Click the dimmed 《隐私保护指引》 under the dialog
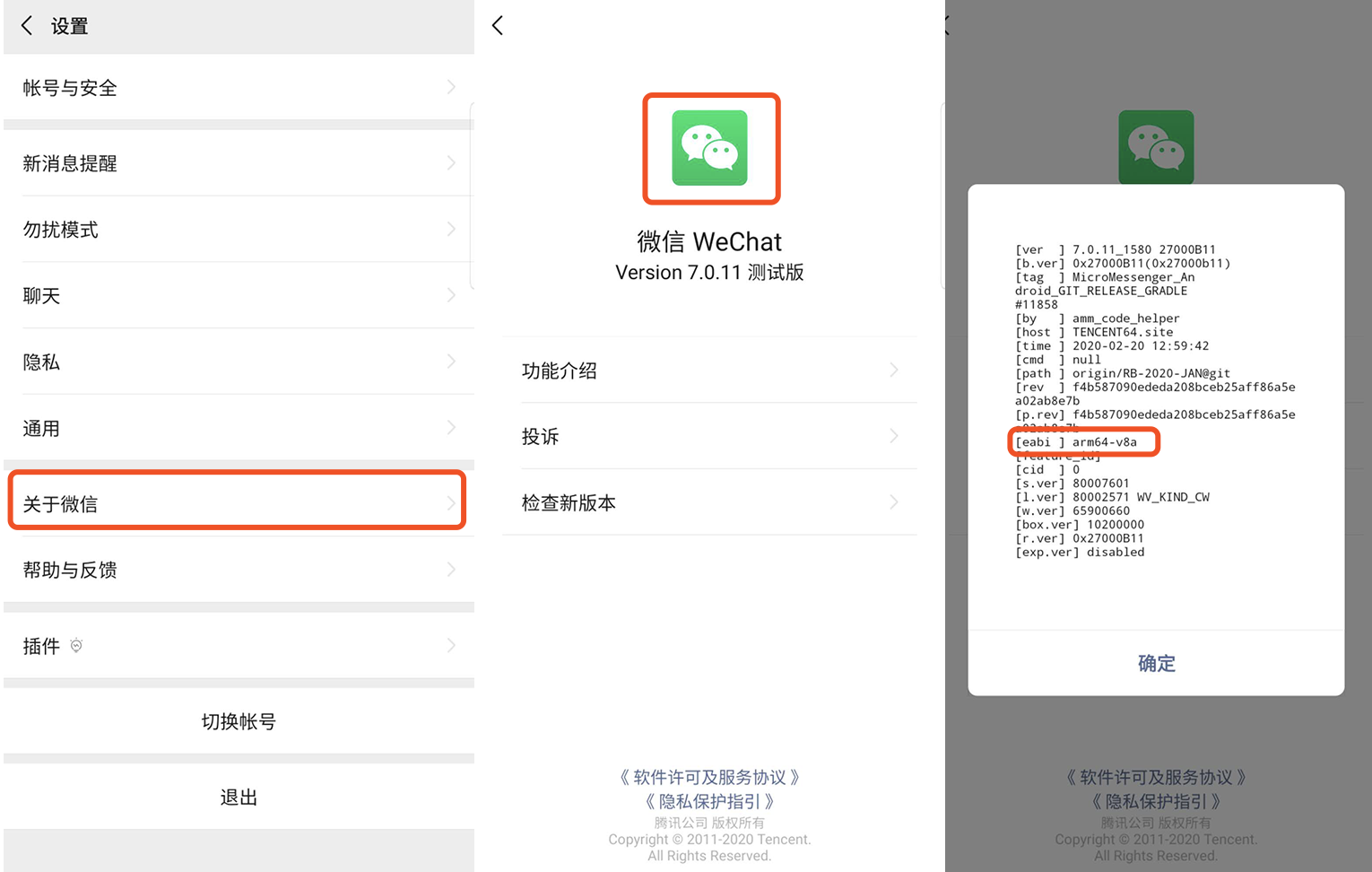This screenshot has height=872, width=1372. pos(1156,801)
